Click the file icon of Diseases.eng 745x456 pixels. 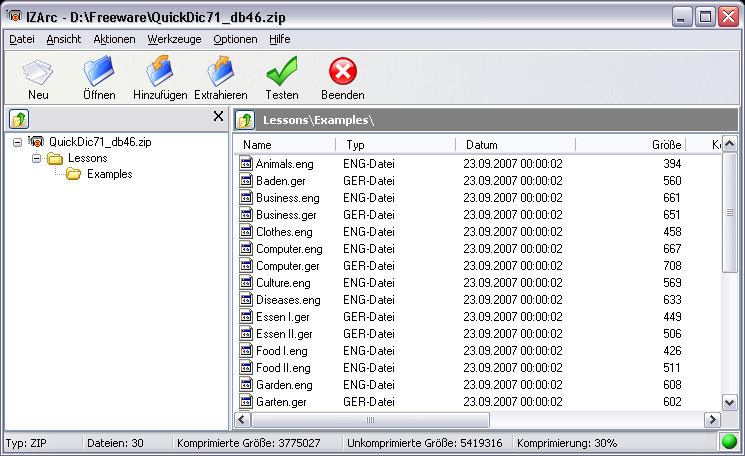pos(246,300)
